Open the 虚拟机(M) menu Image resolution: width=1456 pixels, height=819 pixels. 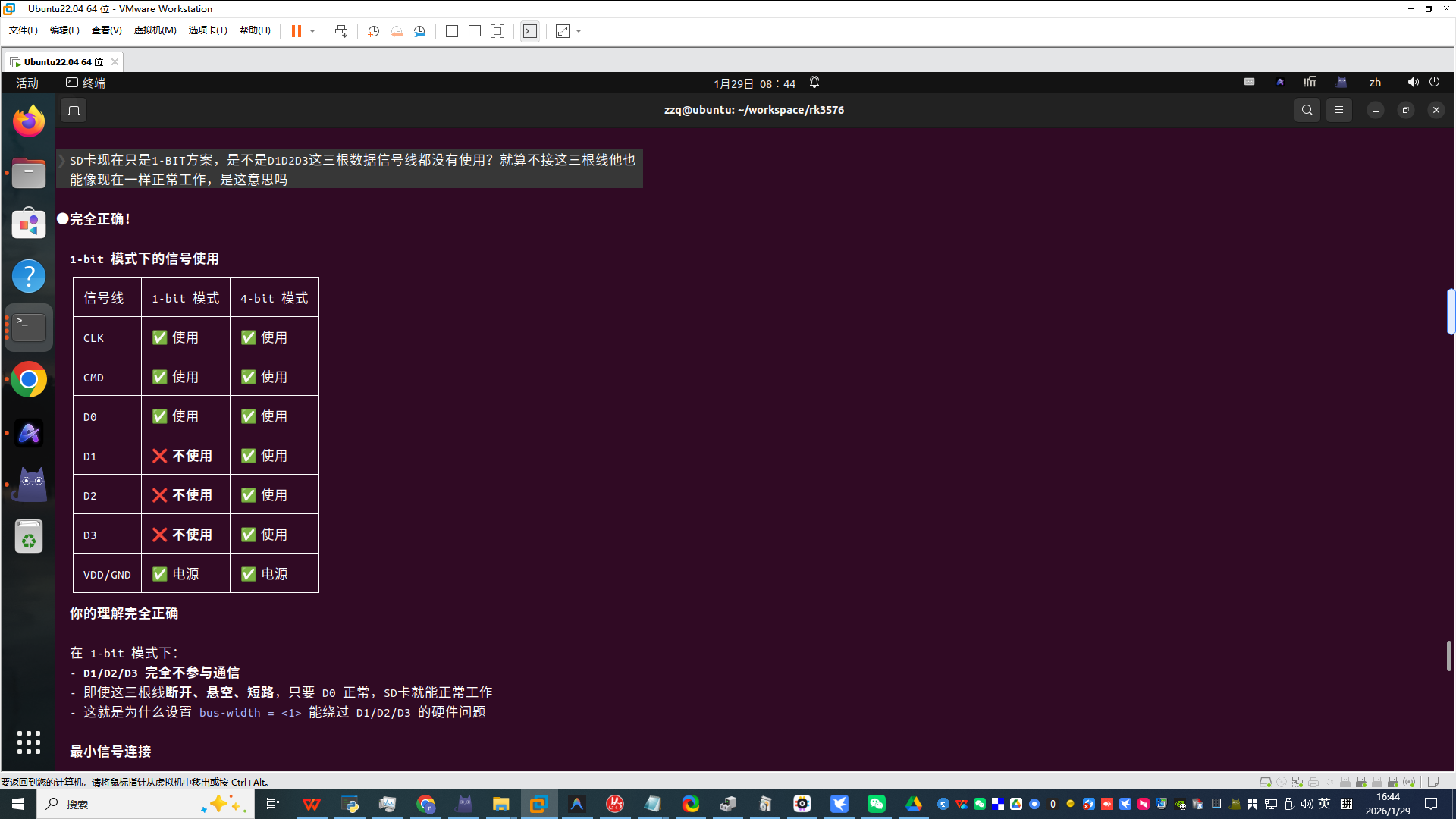(155, 30)
